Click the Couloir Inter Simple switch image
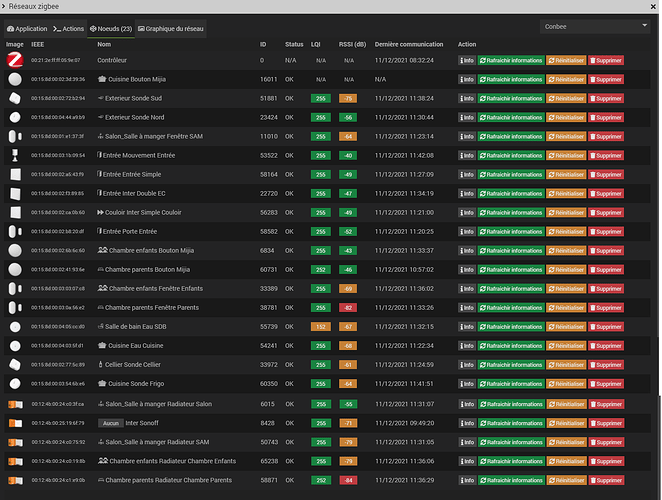Screen dimensions: 662x500 pyautogui.click(x=16, y=212)
